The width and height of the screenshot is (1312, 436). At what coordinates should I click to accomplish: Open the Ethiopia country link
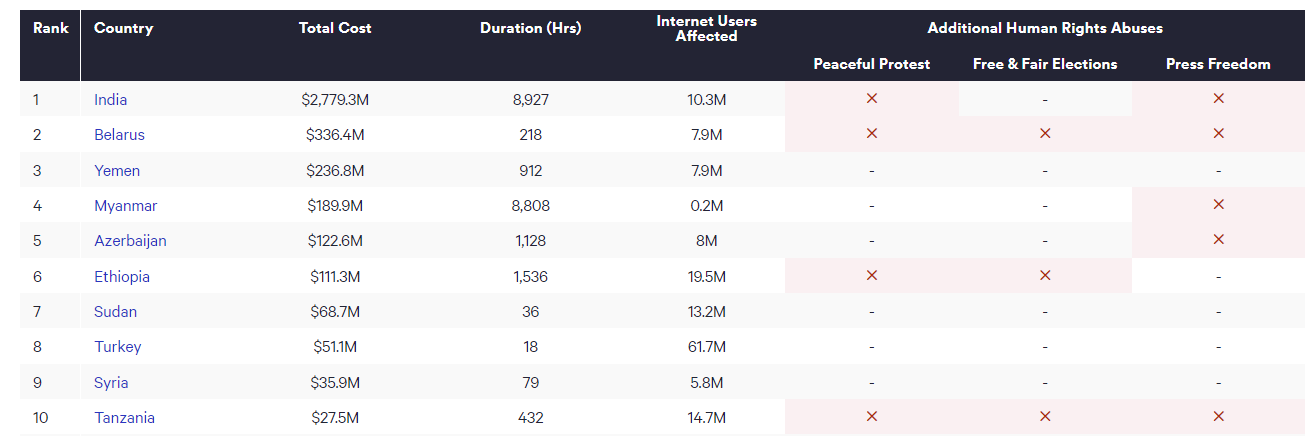pyautogui.click(x=122, y=277)
